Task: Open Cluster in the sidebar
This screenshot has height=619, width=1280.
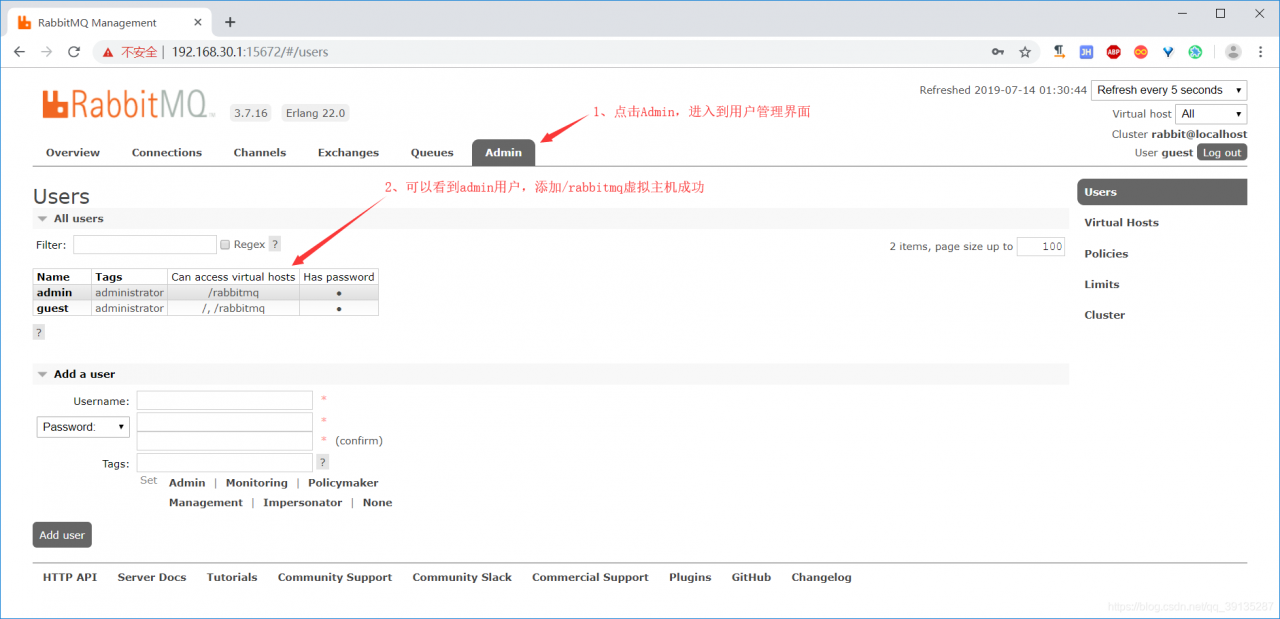Action: pyautogui.click(x=1105, y=315)
